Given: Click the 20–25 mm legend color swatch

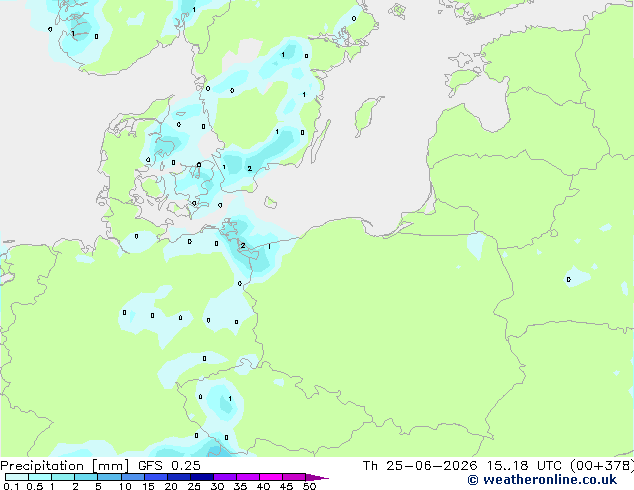Looking at the screenshot, I should coord(178,477).
